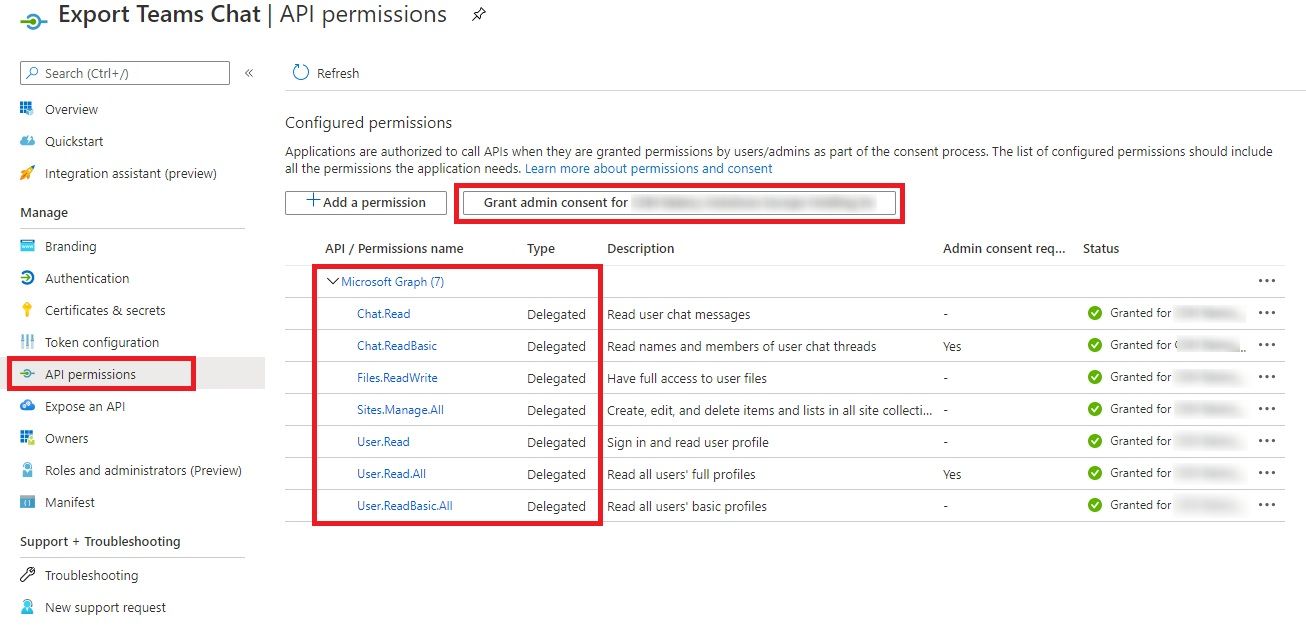Image resolution: width=1306 pixels, height=640 pixels.
Task: Open the Files.ReadWrite permission link
Action: [397, 377]
